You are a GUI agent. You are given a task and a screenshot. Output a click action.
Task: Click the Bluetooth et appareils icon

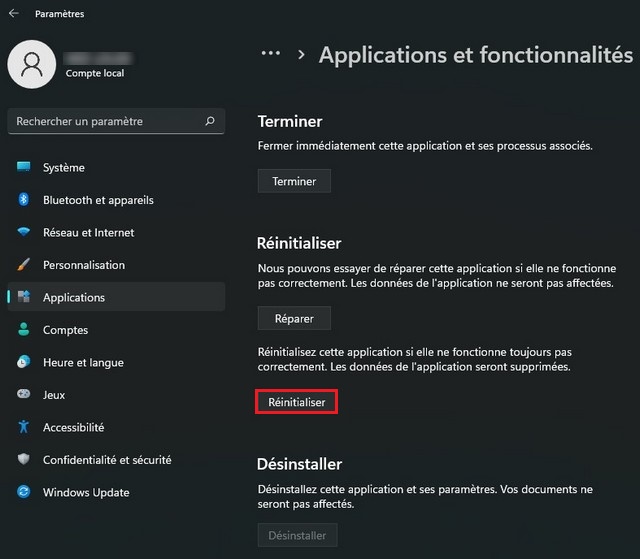point(24,200)
